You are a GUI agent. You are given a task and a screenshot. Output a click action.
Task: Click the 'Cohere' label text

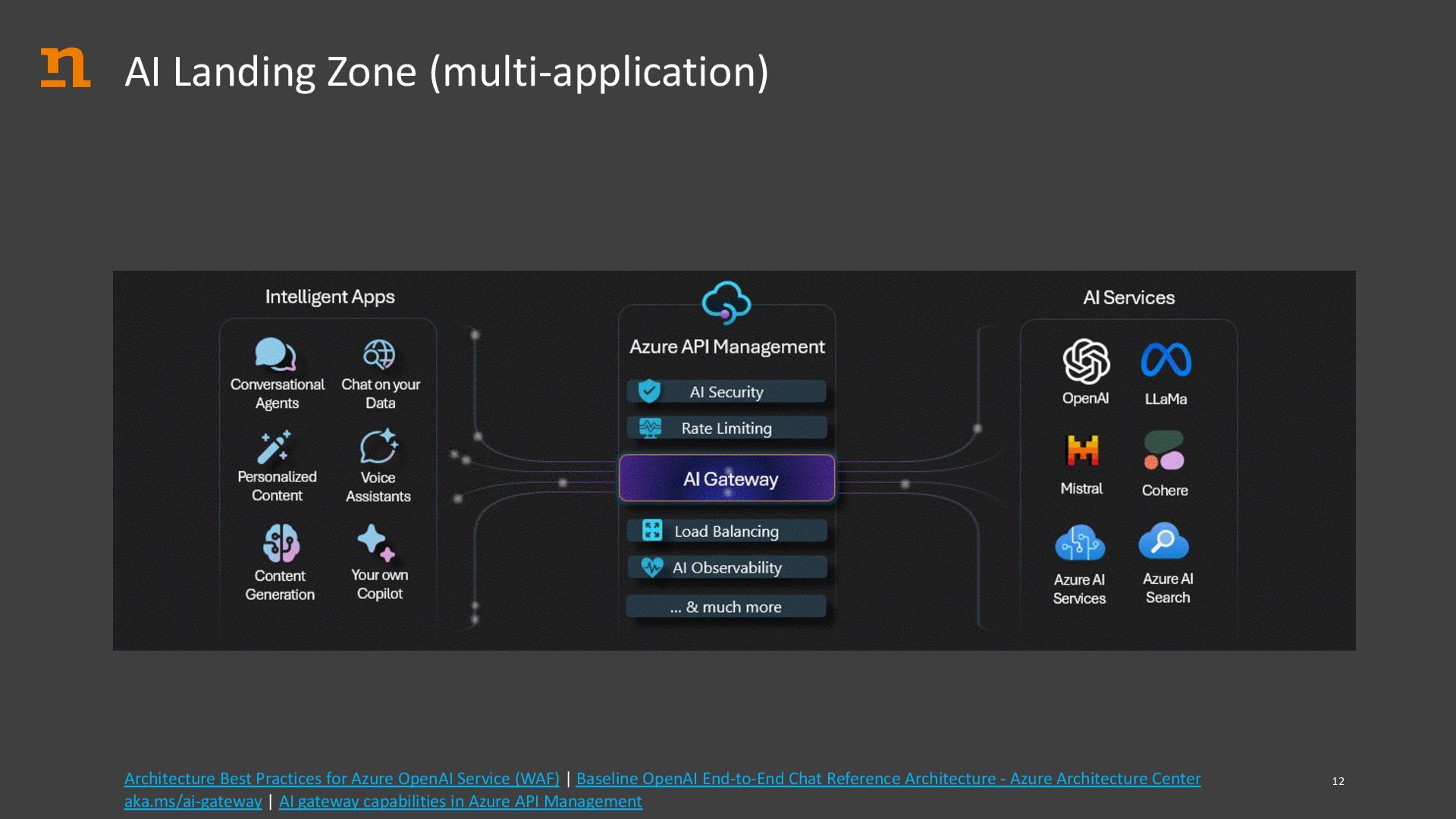point(1165,491)
